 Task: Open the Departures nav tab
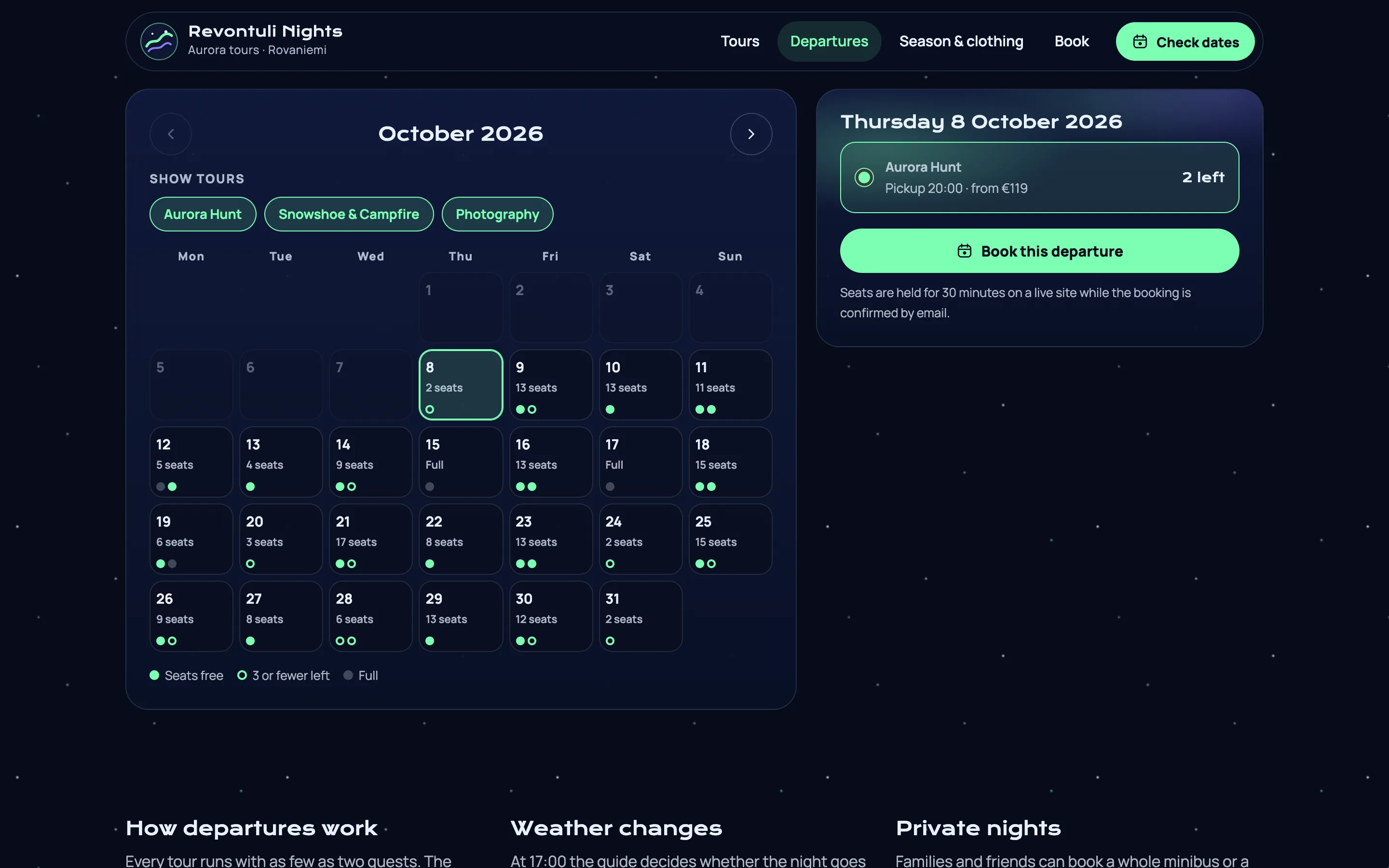coord(829,41)
